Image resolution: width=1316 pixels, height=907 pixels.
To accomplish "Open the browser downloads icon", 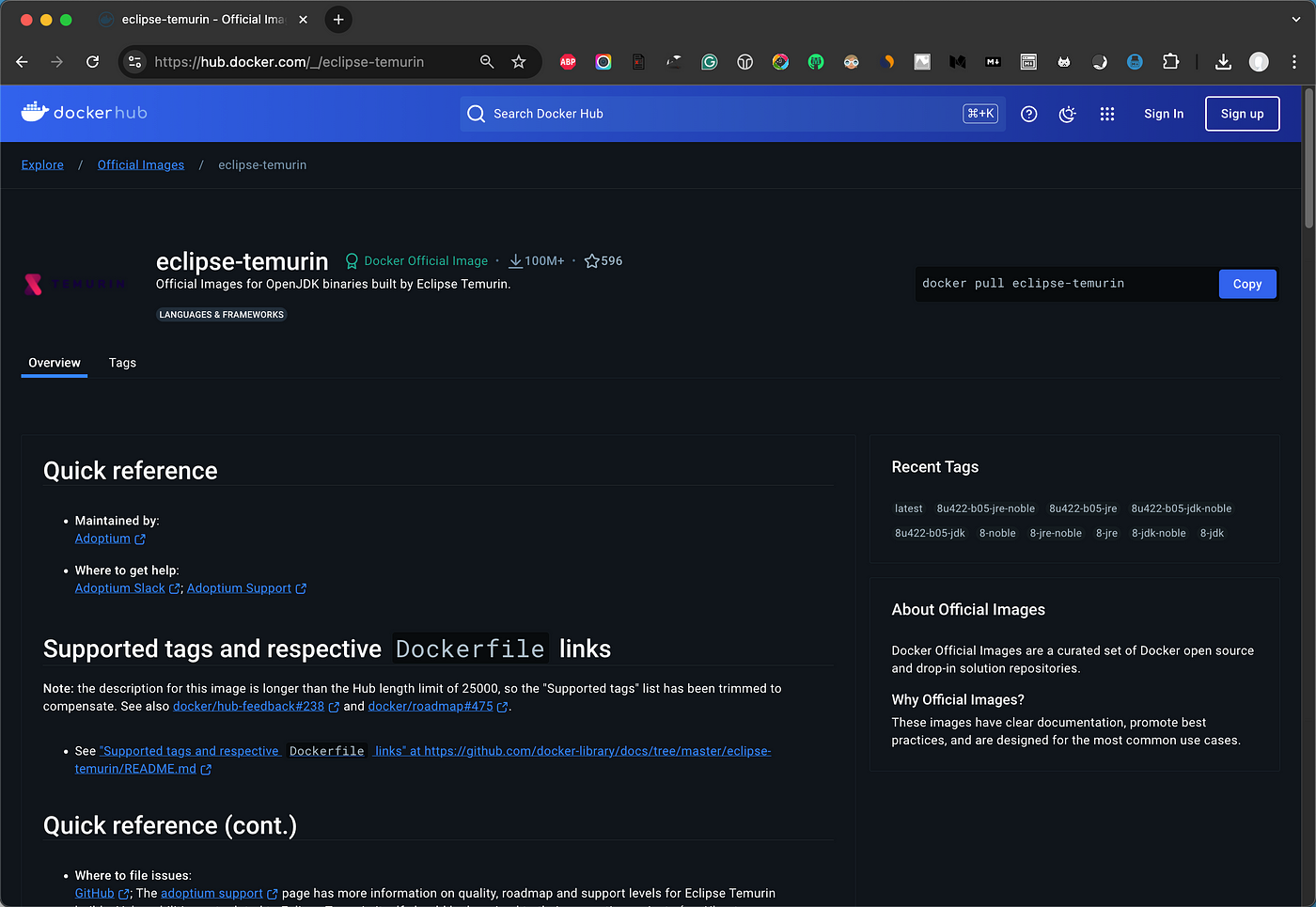I will coord(1223,62).
